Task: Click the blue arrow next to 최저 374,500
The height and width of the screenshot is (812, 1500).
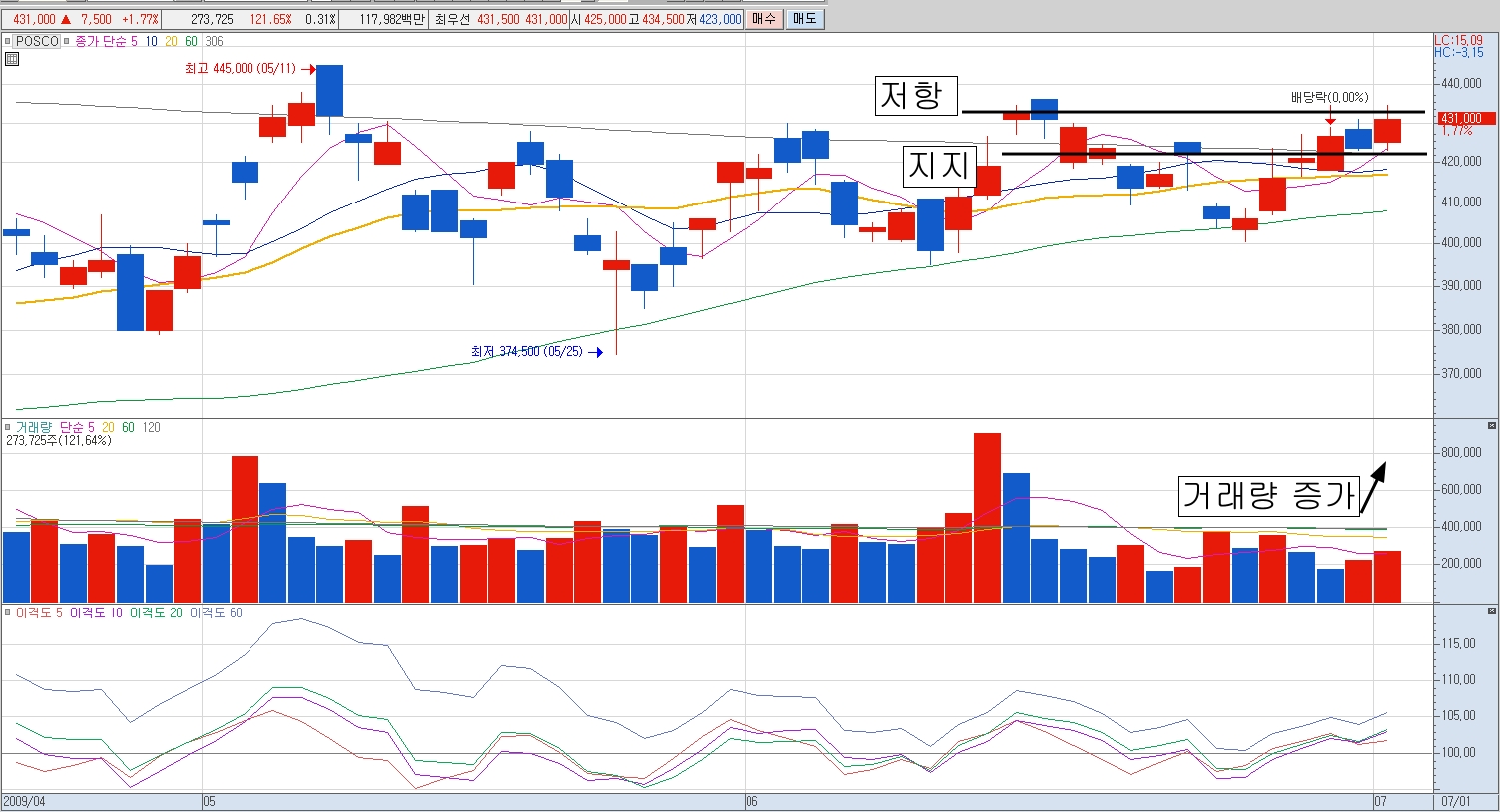Action: coord(596,352)
